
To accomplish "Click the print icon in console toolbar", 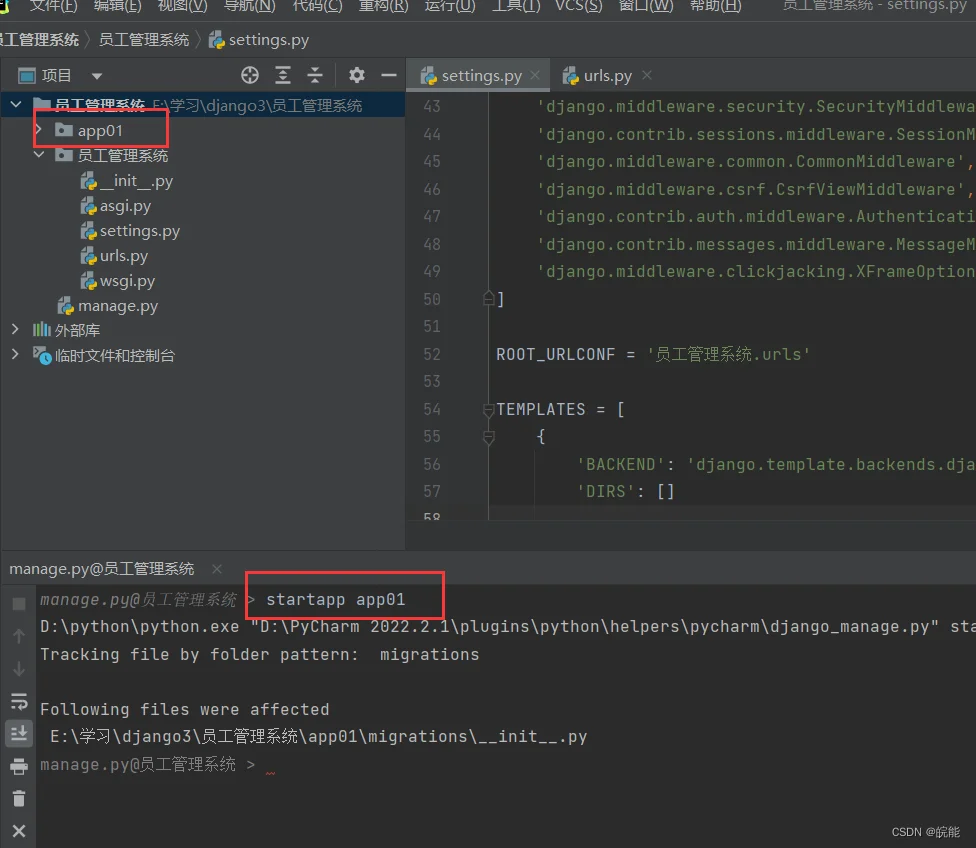I will point(19,766).
